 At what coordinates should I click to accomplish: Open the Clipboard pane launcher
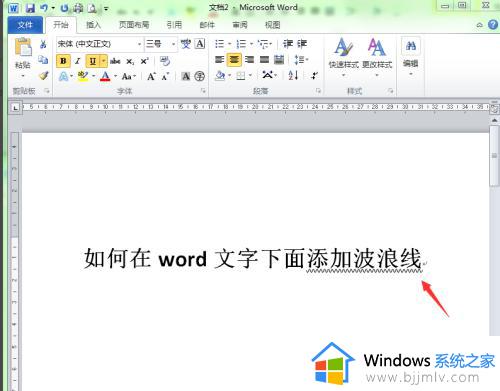(x=47, y=91)
